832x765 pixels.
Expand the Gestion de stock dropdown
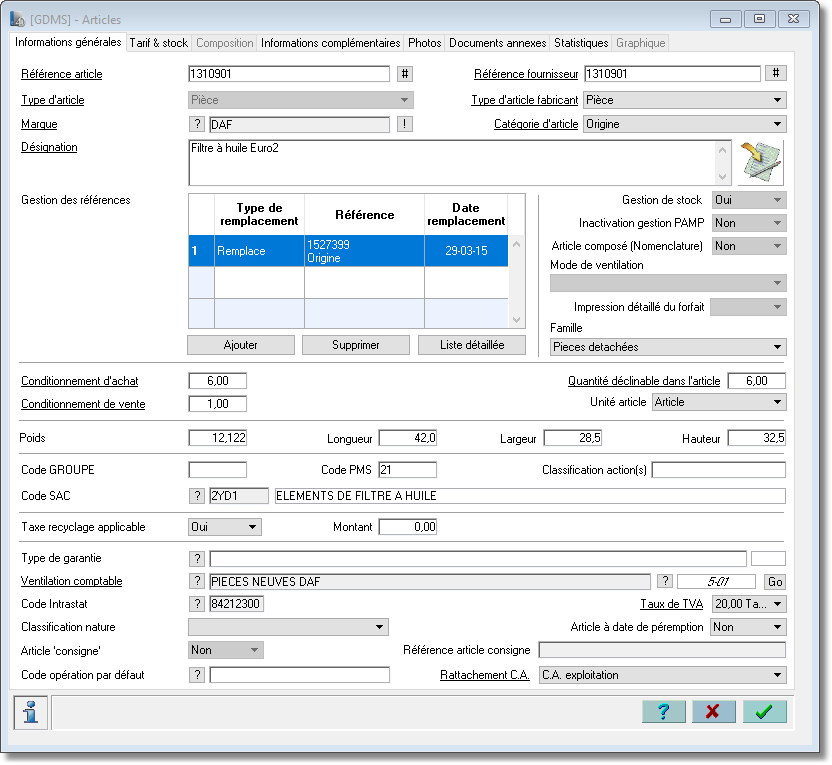click(749, 200)
